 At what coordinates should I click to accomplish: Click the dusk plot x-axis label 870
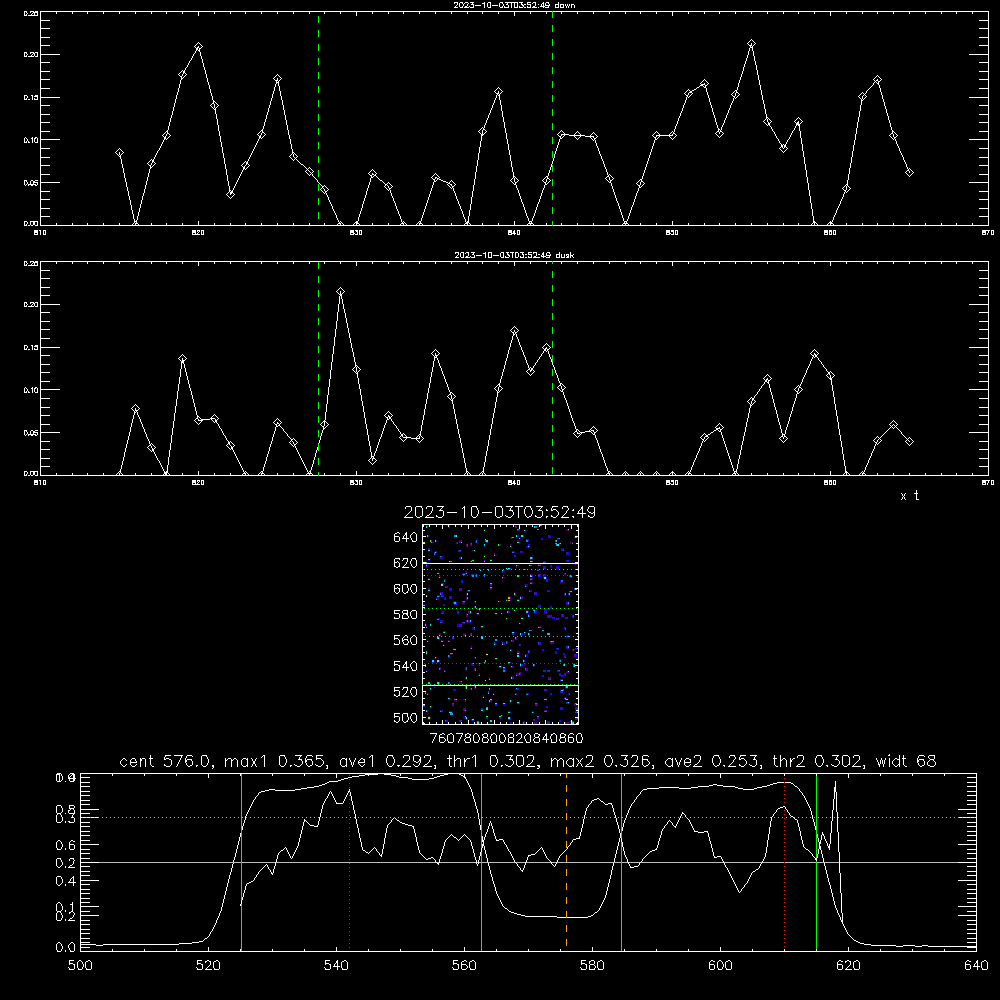(988, 483)
